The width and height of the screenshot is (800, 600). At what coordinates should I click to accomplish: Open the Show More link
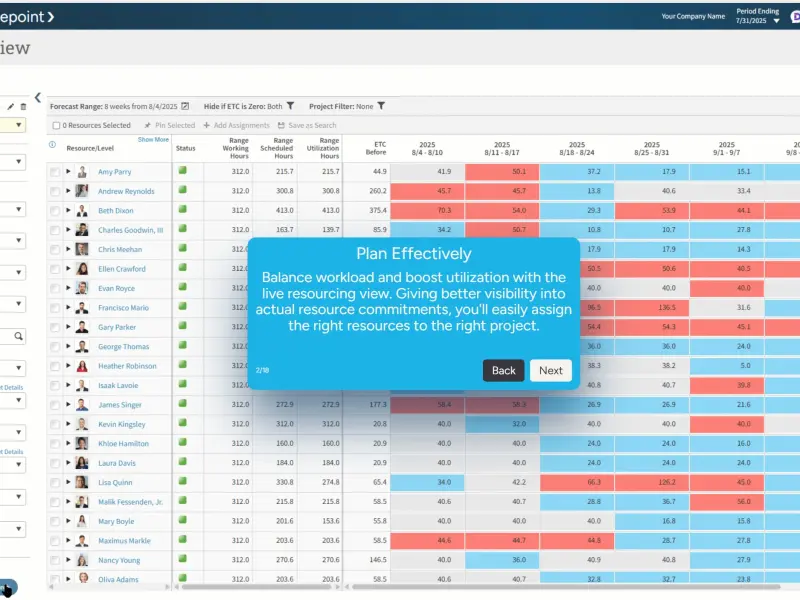[153, 139]
